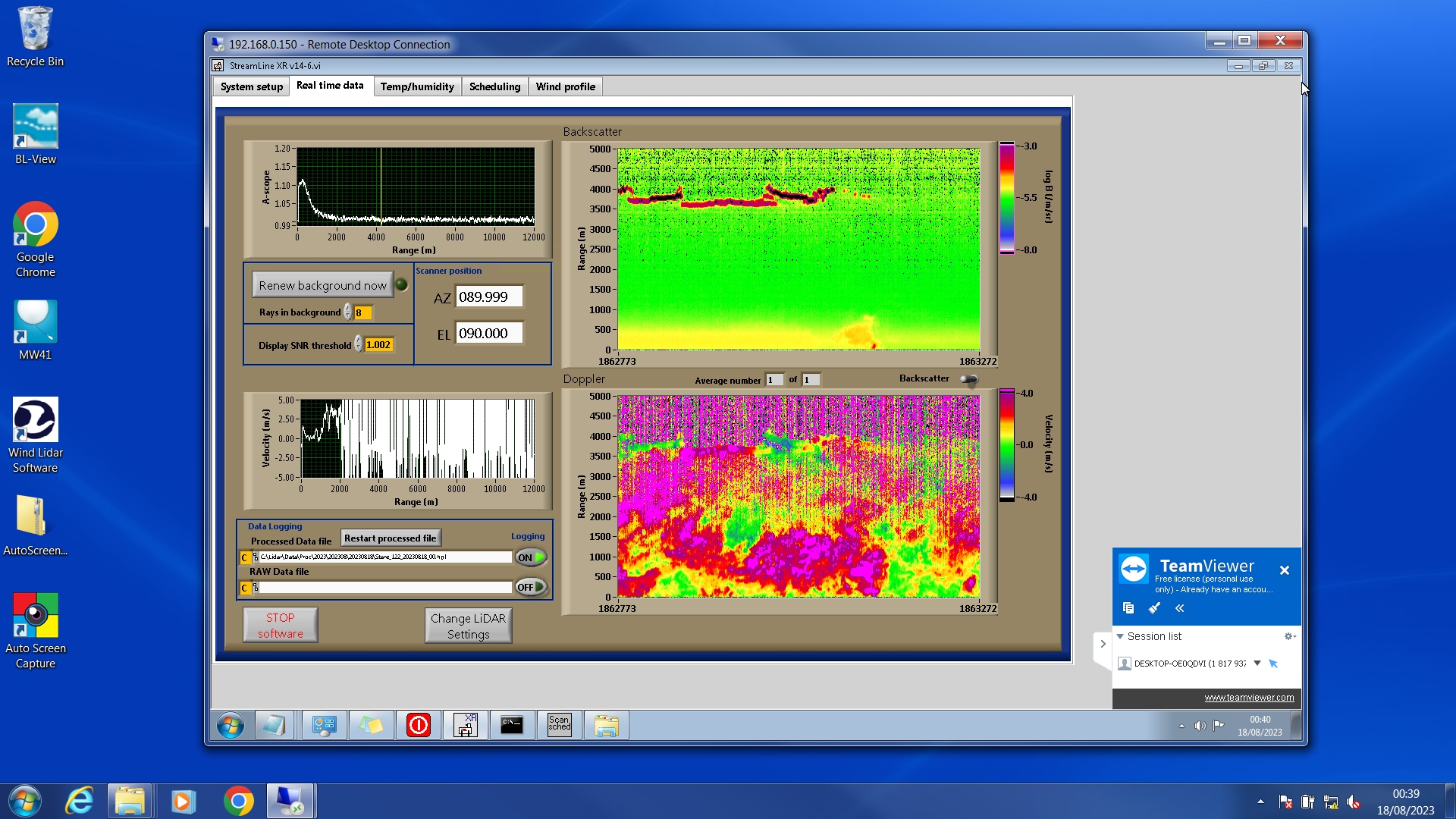Collapse the Session list triangle
This screenshot has width=1456, height=819.
(x=1120, y=636)
